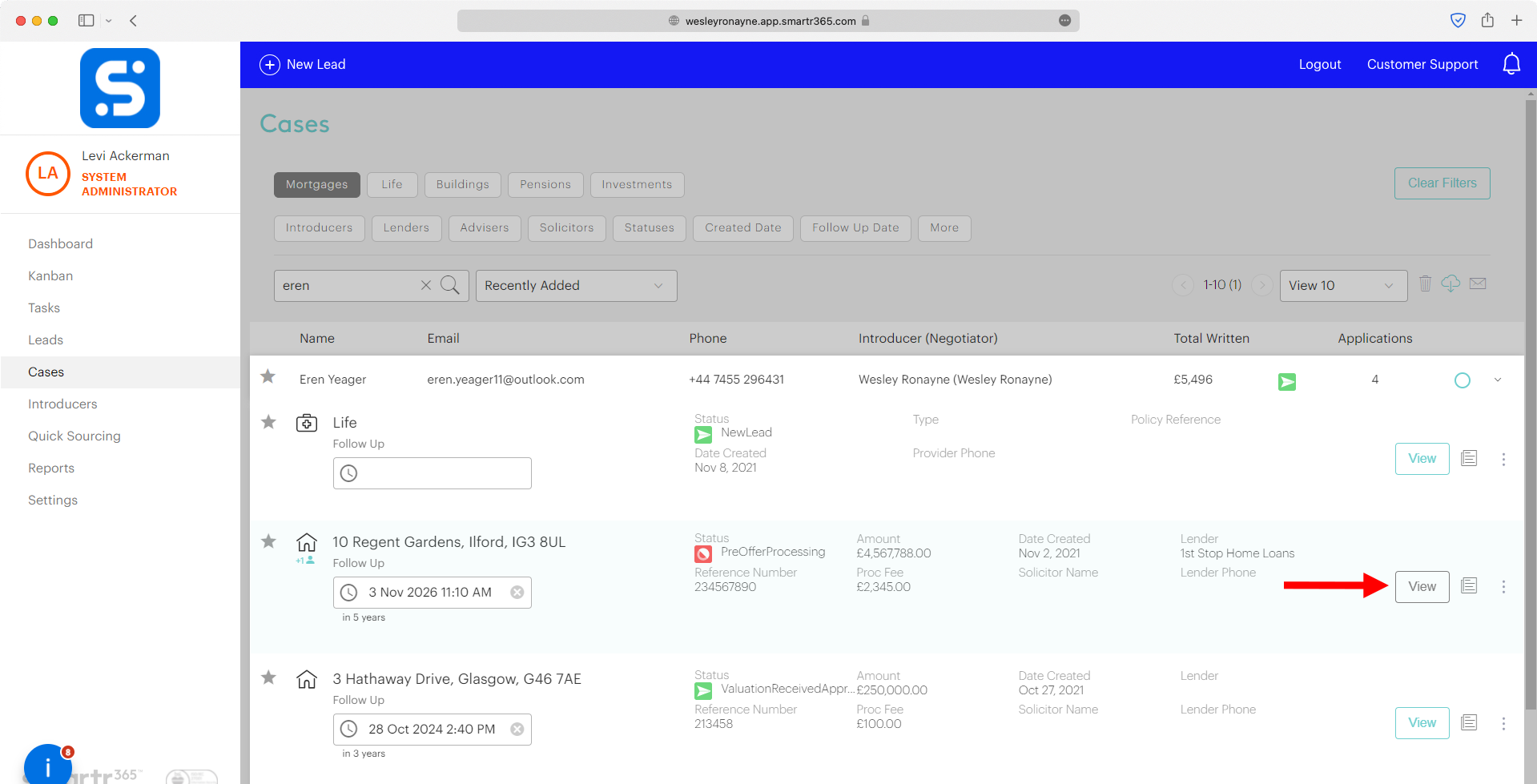Collapse the Eren Yeager row chevron
1537x784 pixels.
coord(1498,380)
